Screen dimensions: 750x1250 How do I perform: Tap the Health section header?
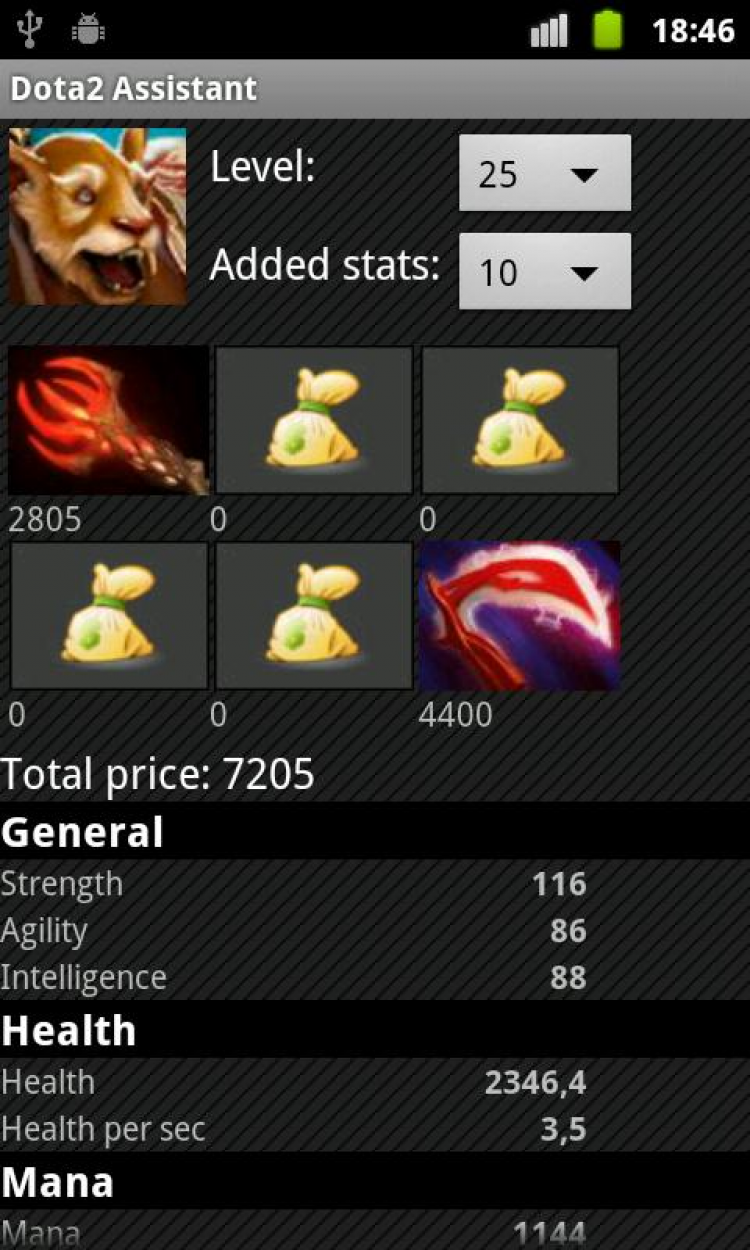click(375, 1030)
